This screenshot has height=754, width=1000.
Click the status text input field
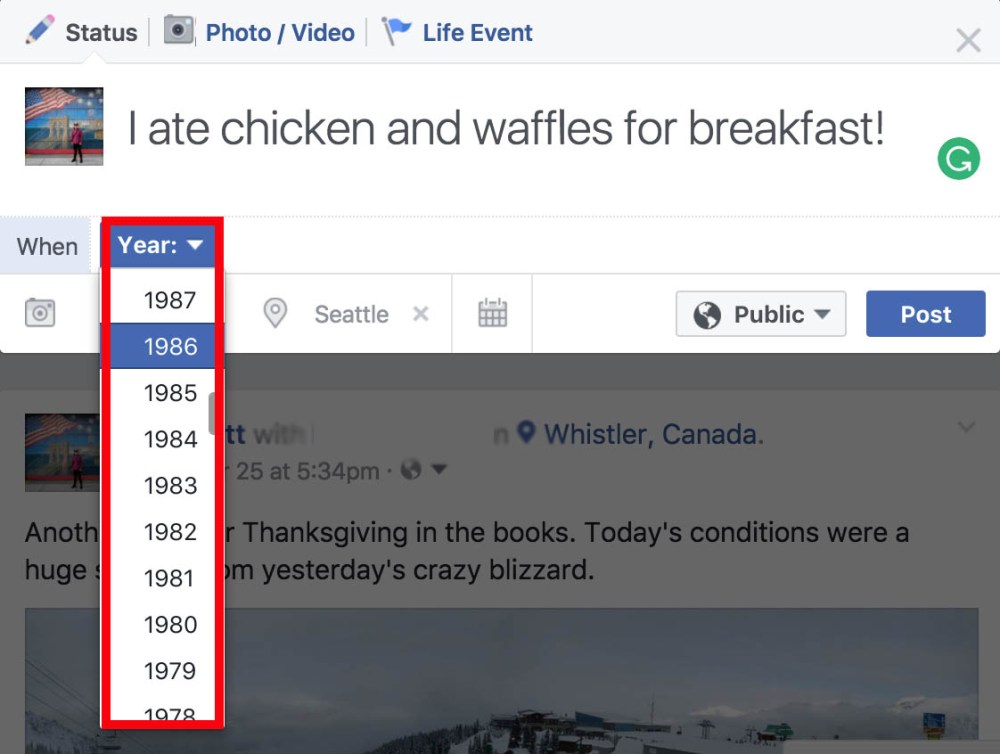pyautogui.click(x=505, y=130)
